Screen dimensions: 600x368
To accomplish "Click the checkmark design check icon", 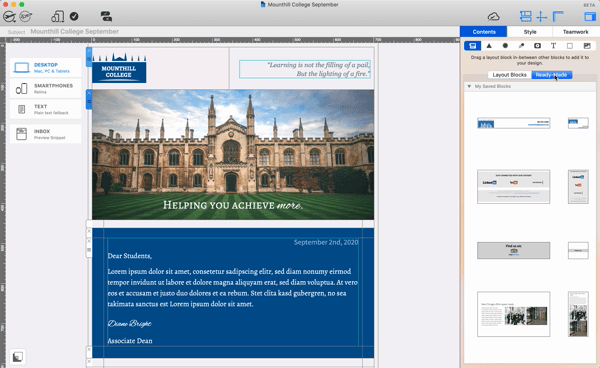I will (74, 16).
